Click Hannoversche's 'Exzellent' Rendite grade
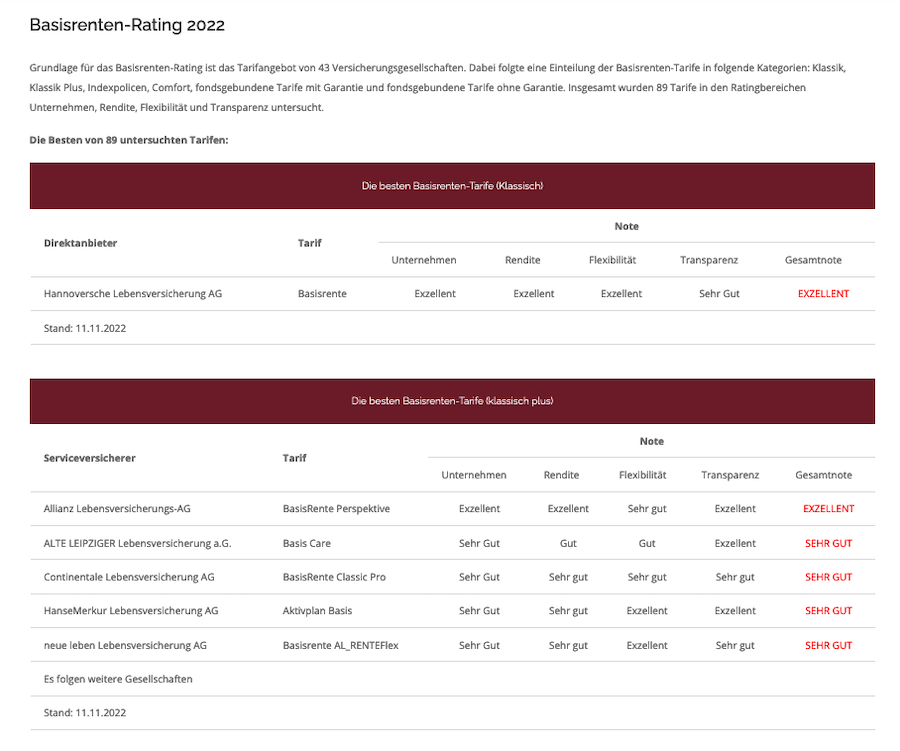 point(534,294)
